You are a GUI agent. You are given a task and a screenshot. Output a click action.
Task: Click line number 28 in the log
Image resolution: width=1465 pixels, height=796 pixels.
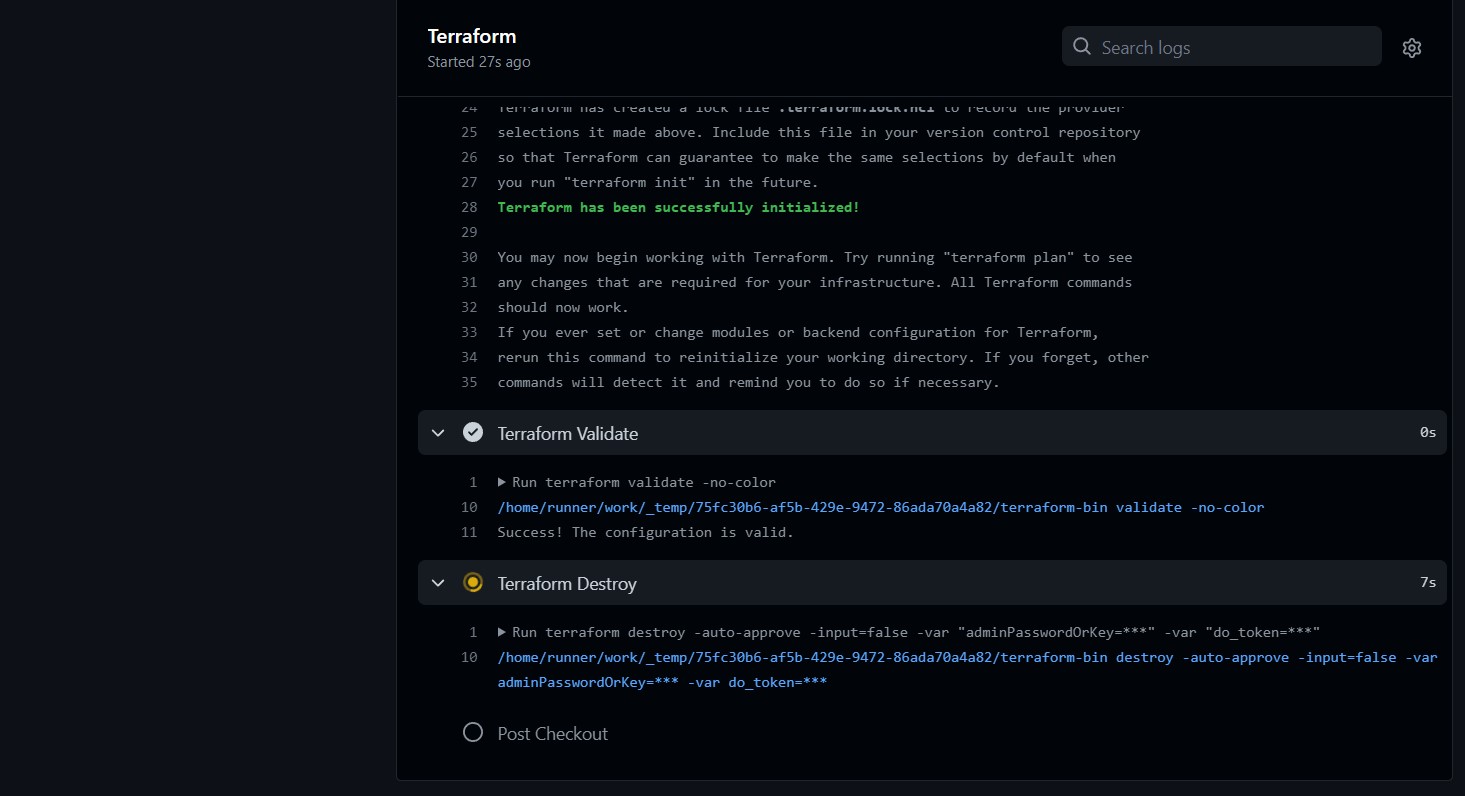(469, 207)
